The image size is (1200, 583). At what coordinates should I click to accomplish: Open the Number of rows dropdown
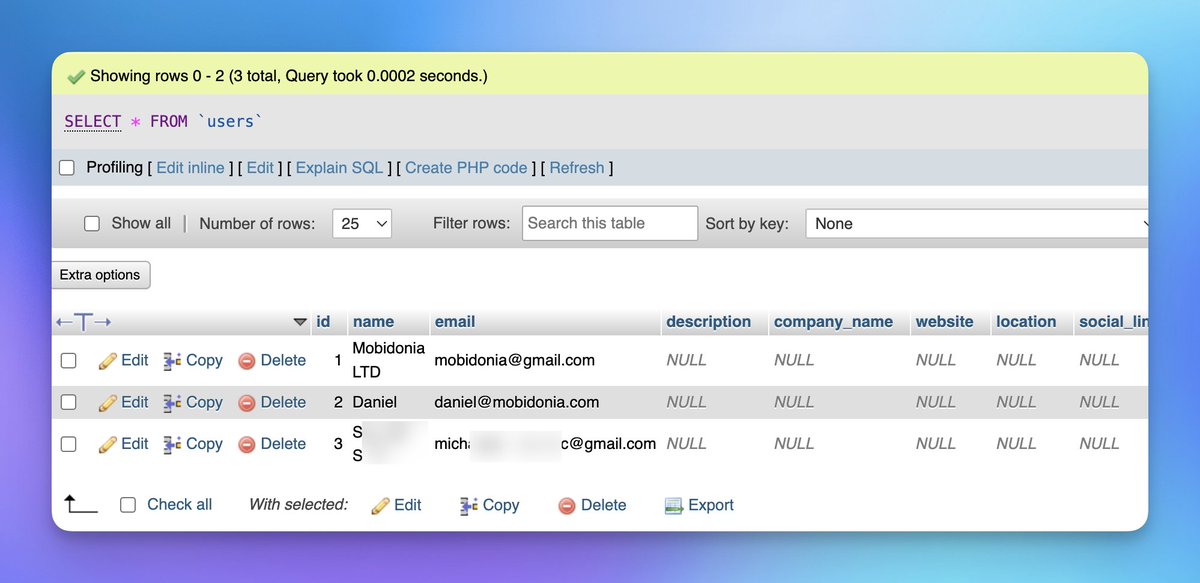coord(362,224)
